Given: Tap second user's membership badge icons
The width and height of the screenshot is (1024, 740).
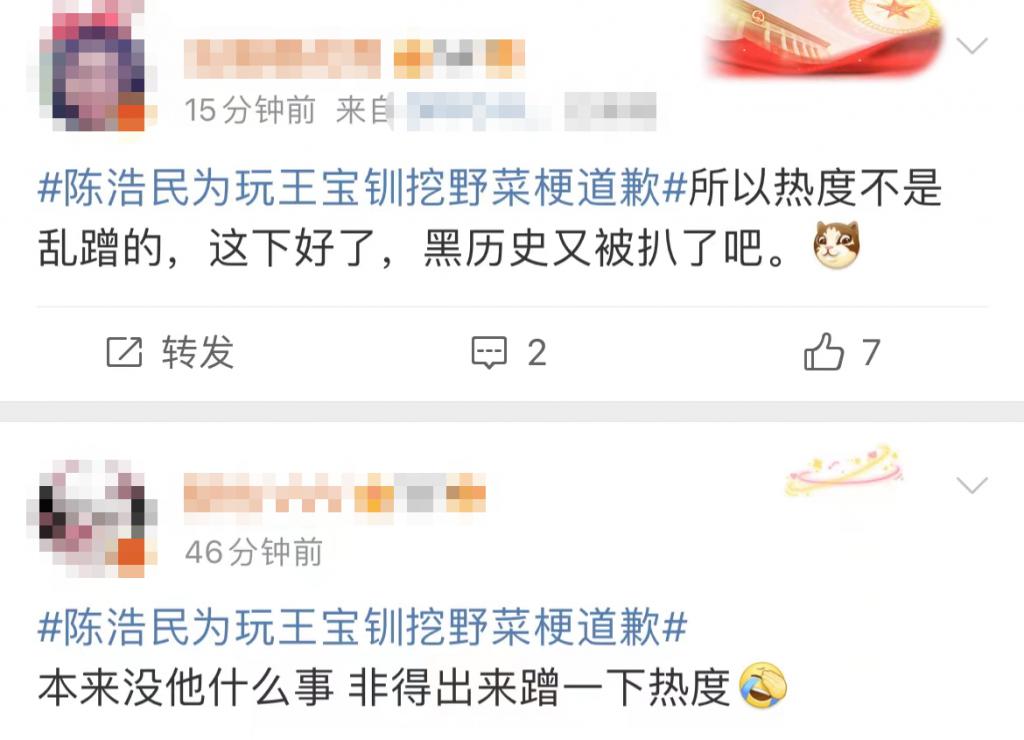Looking at the screenshot, I should pyautogui.click(x=420, y=492).
